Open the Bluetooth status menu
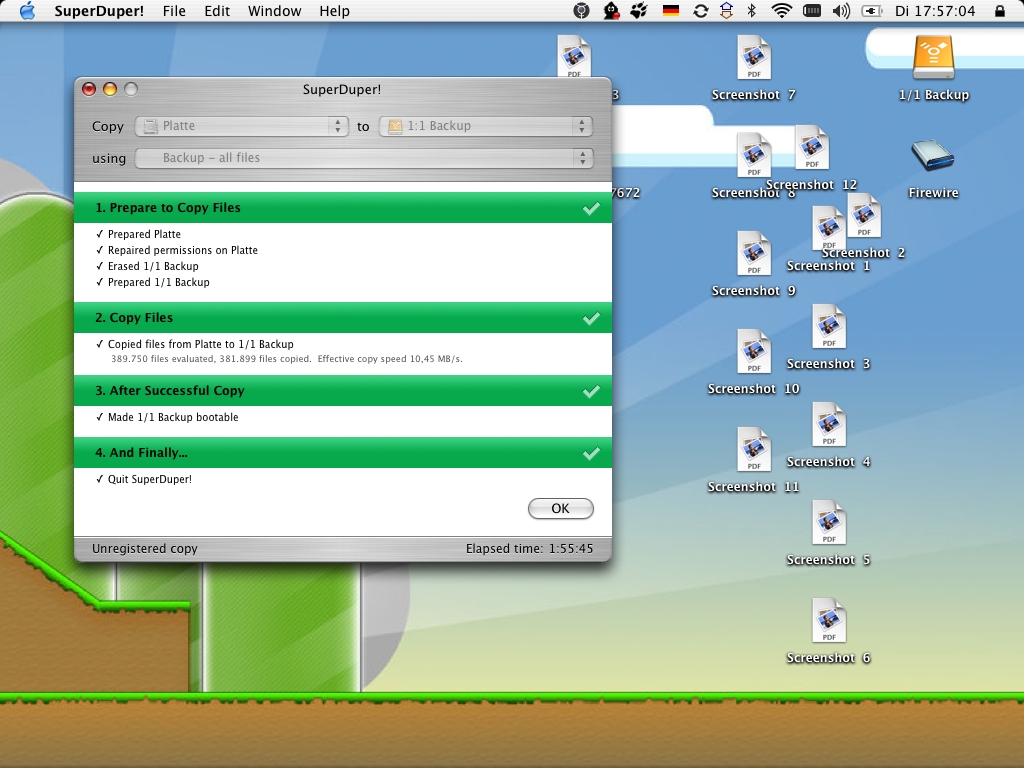This screenshot has width=1024, height=768. (x=752, y=11)
